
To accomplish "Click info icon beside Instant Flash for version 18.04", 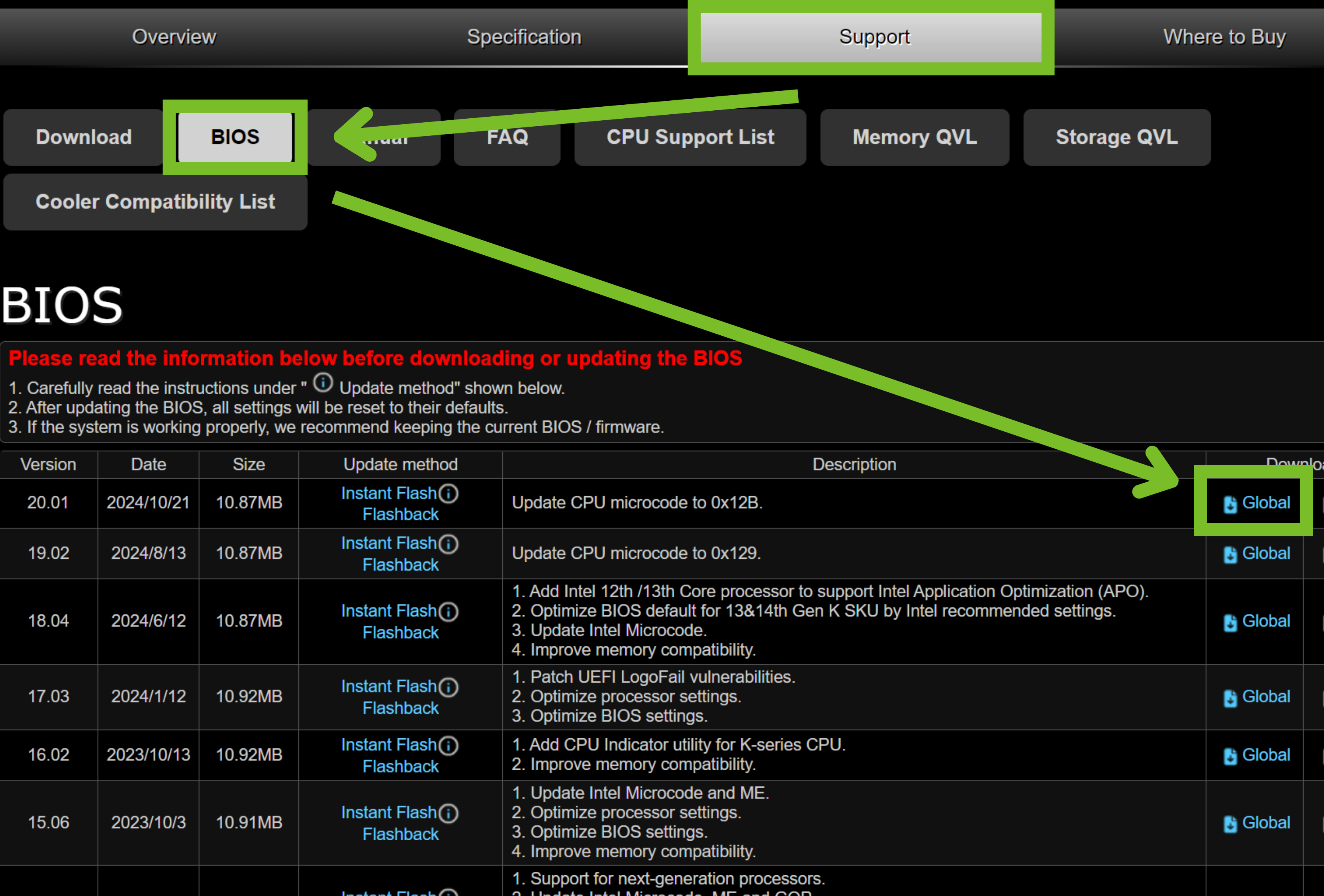I will point(449,612).
